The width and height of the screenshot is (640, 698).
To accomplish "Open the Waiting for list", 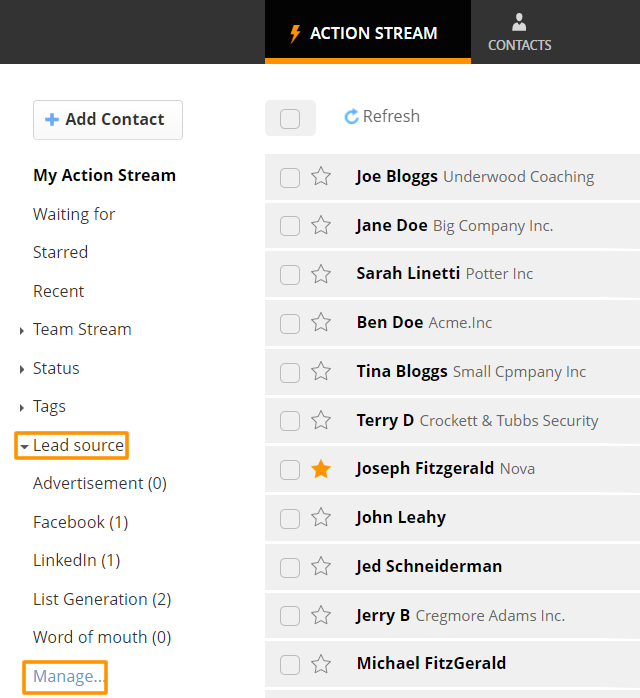I will (74, 214).
